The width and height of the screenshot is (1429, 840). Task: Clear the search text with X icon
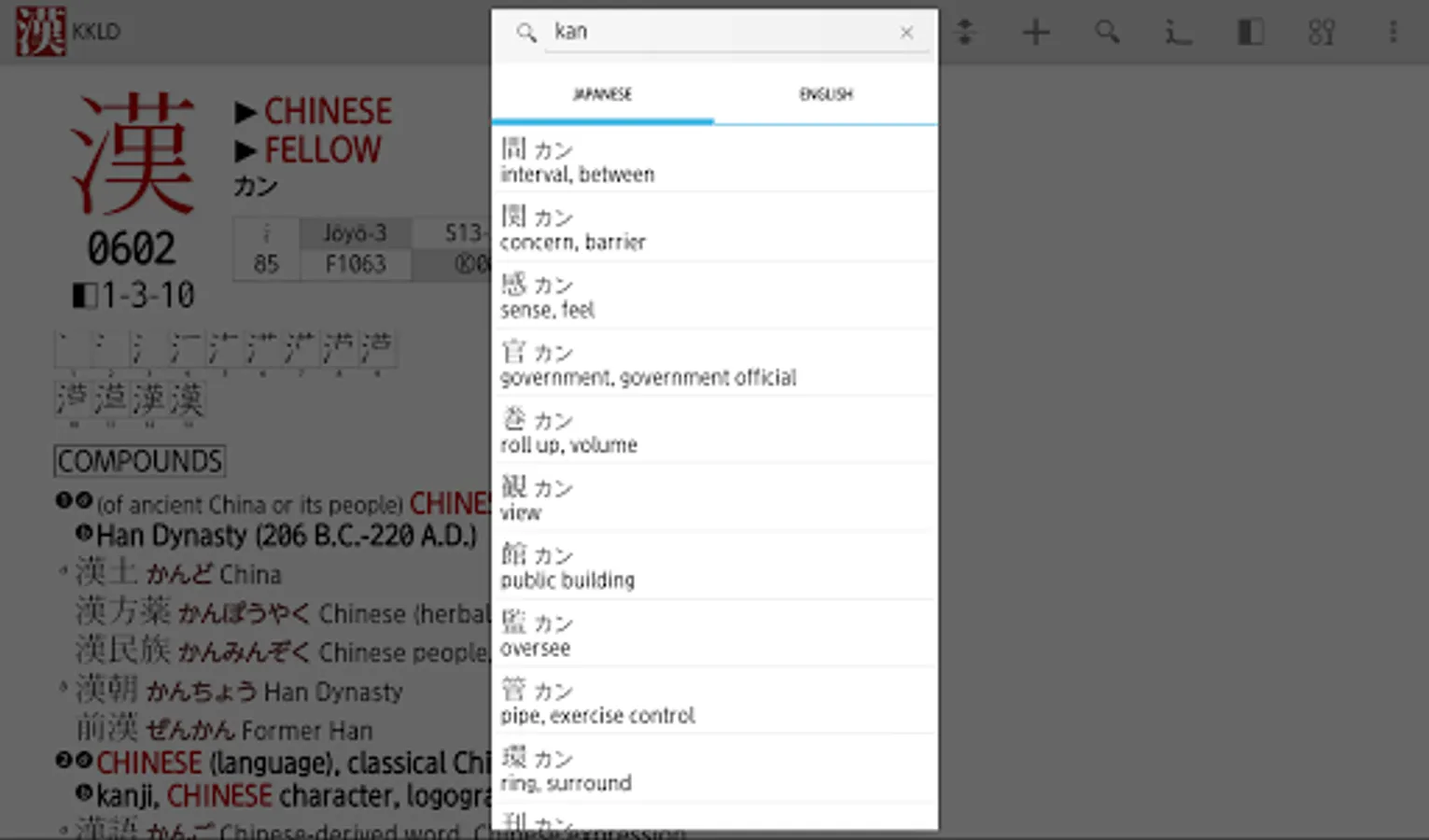pos(906,33)
